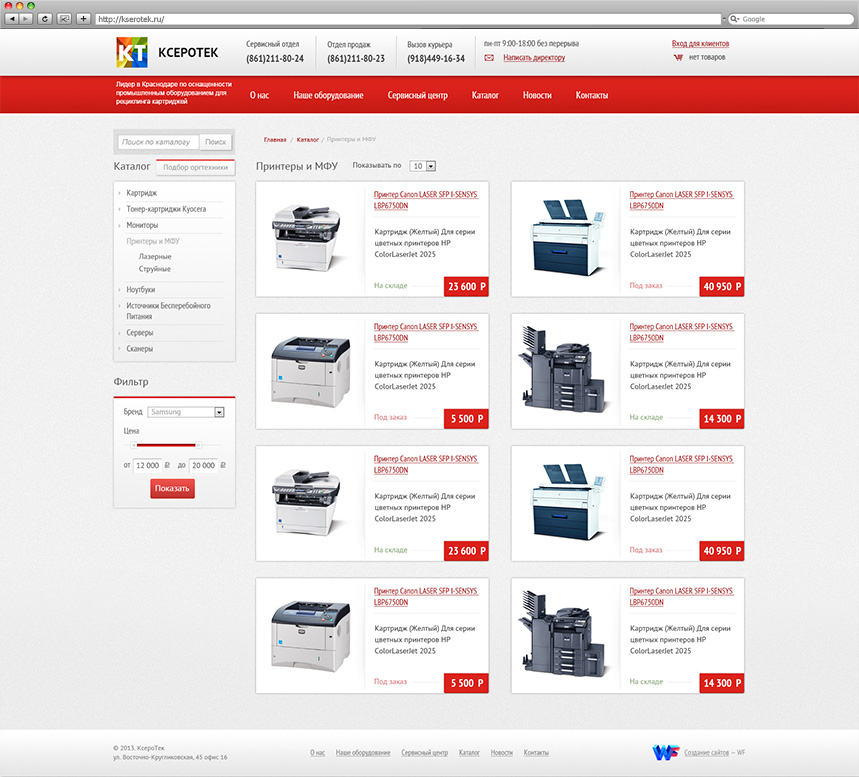Add a bookmark with the plus icon
Image resolution: width=859 pixels, height=777 pixels.
tap(83, 19)
